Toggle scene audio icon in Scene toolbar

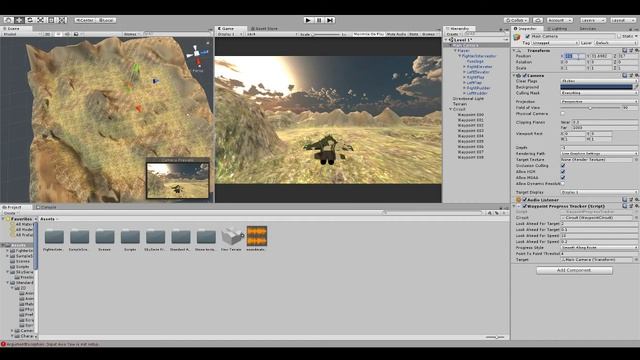tap(67, 34)
